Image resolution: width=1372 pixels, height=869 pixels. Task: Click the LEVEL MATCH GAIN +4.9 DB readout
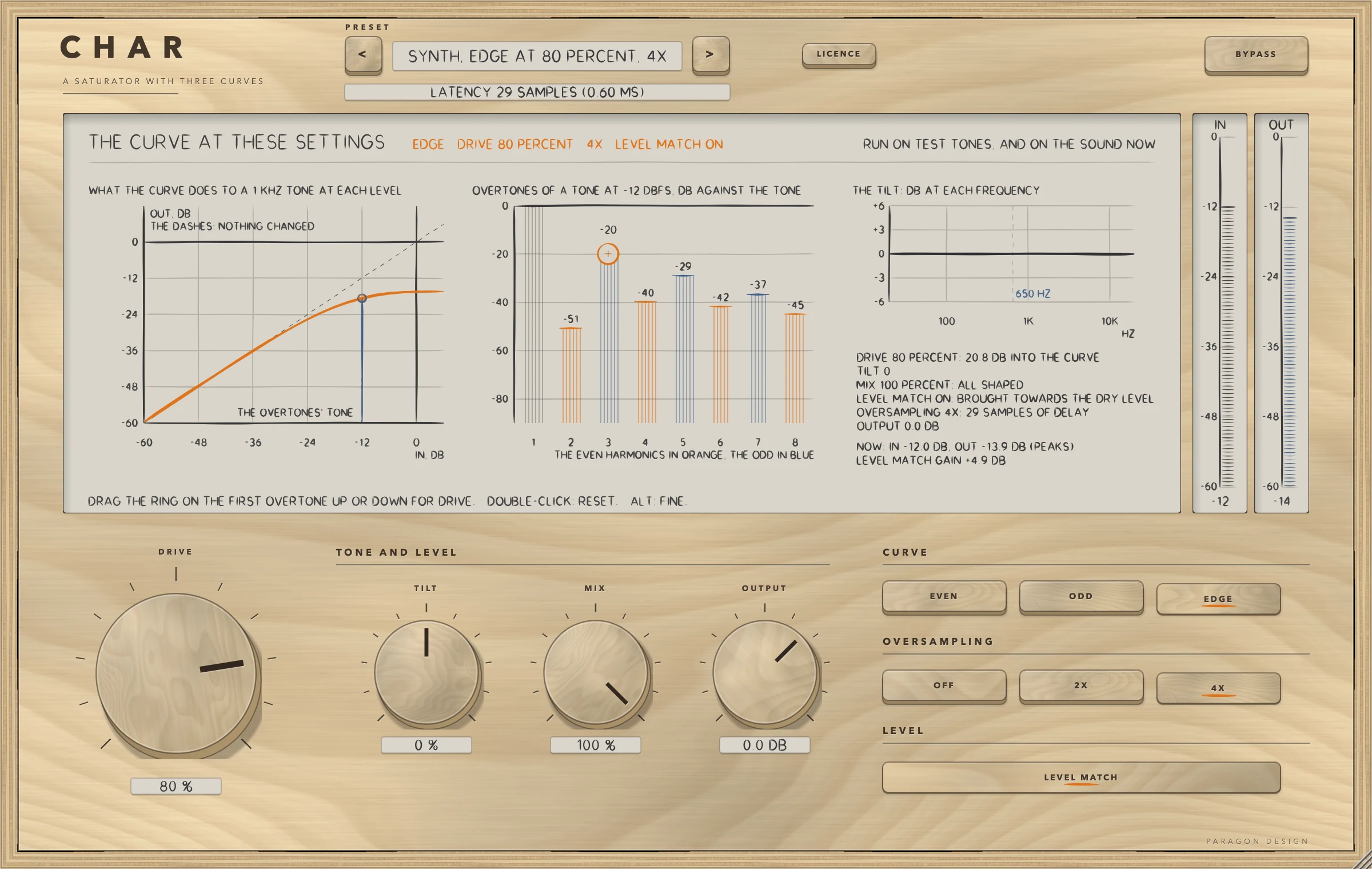931,460
